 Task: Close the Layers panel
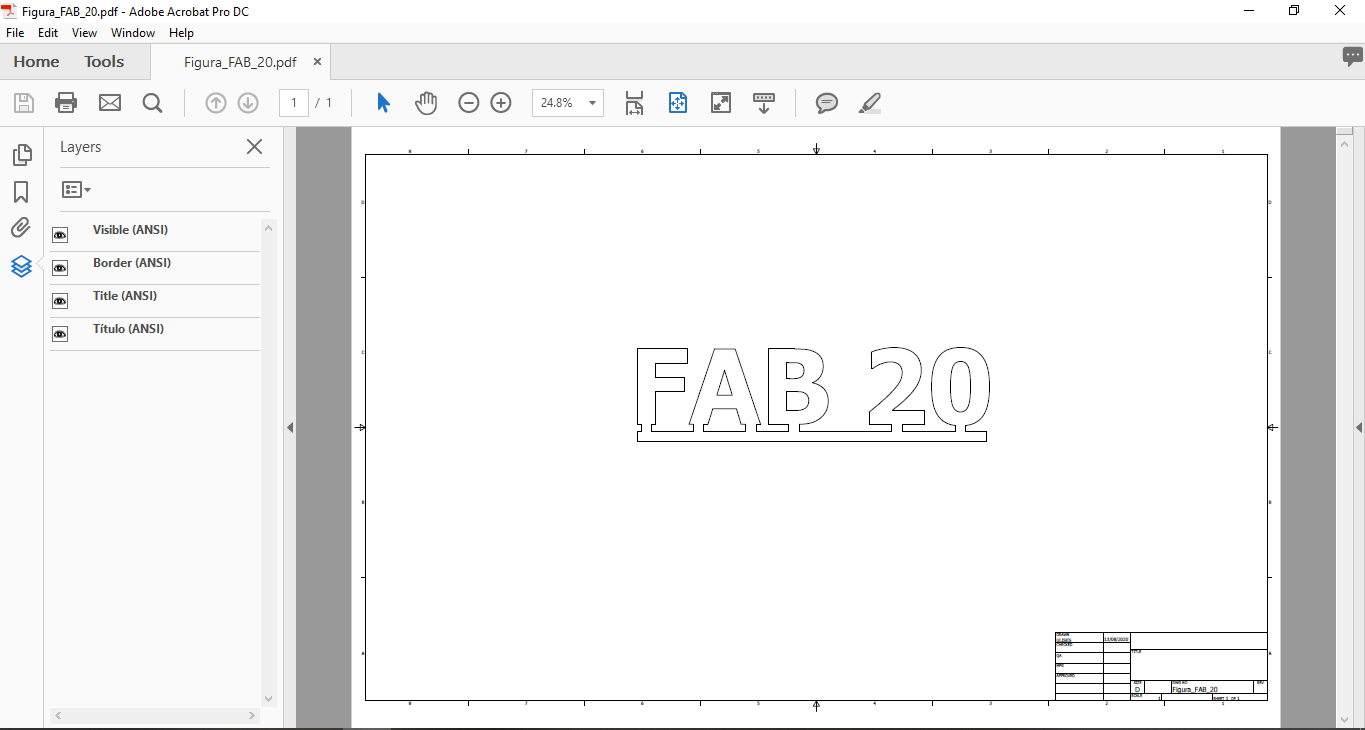click(x=254, y=147)
